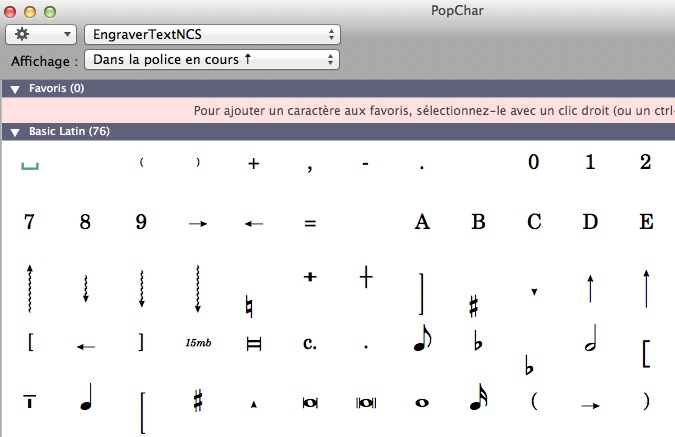Close the PopChar window
Viewport: 675px width, 437px height.
[12, 11]
